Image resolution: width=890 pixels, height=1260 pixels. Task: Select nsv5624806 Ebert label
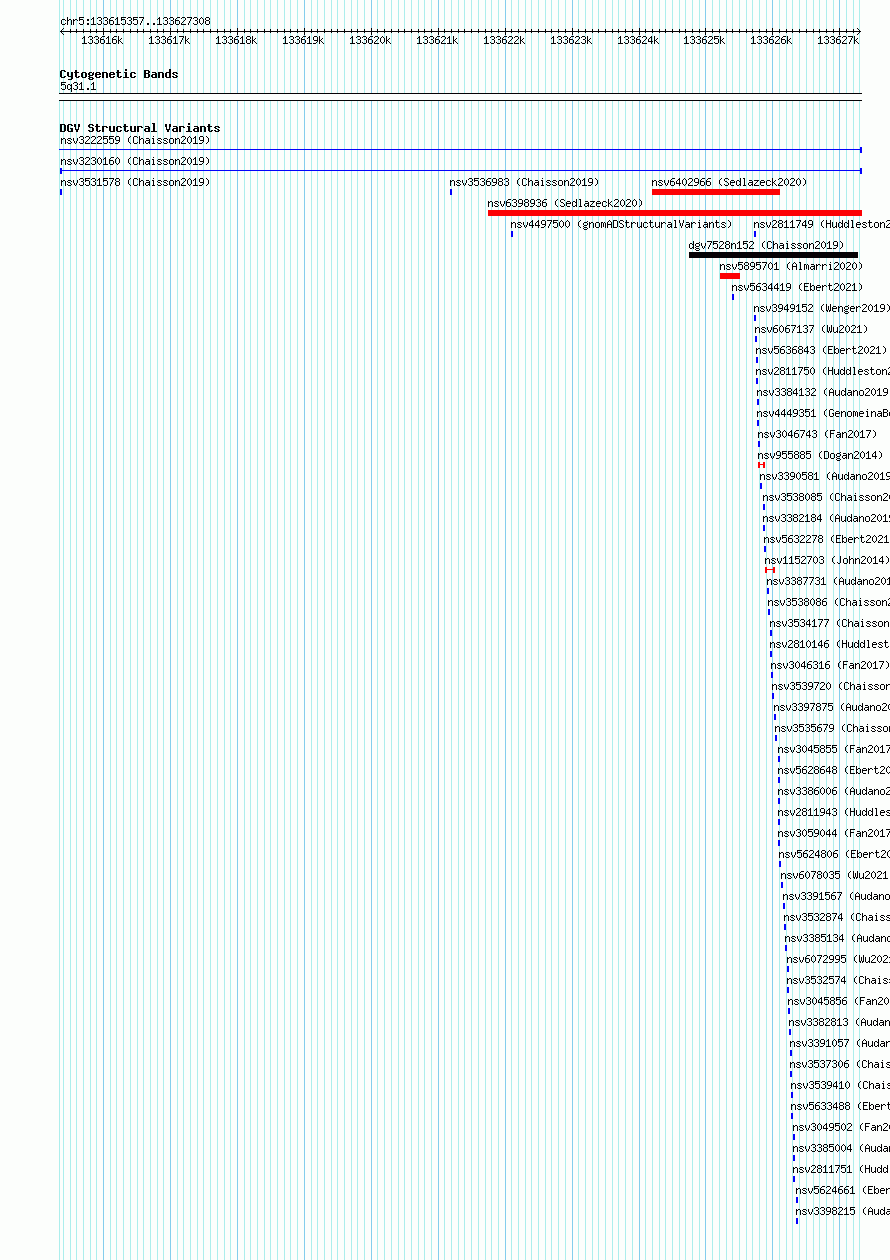tap(834, 854)
